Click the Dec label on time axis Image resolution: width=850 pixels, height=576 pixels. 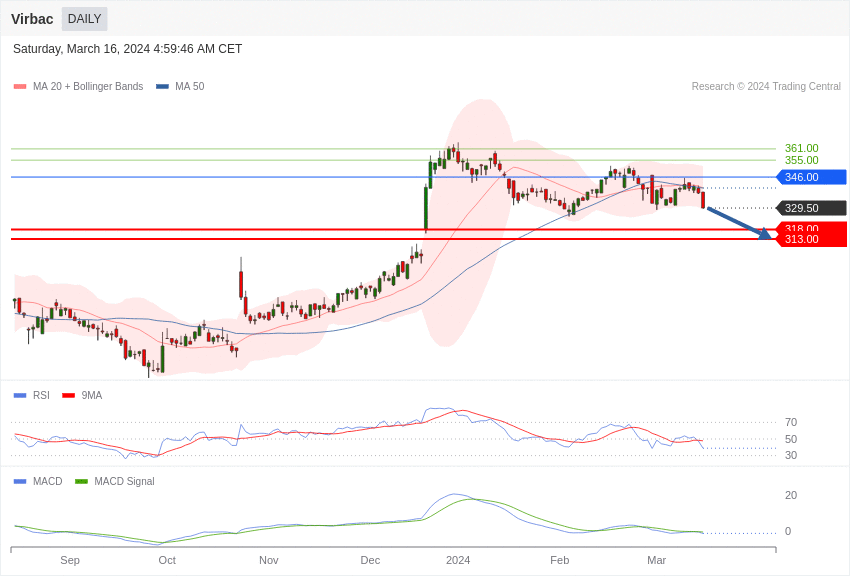(x=370, y=560)
